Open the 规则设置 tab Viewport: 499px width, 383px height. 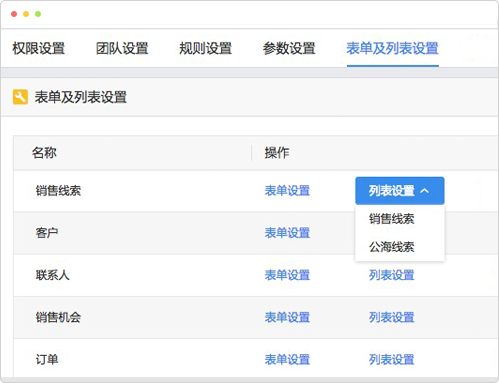click(x=205, y=48)
